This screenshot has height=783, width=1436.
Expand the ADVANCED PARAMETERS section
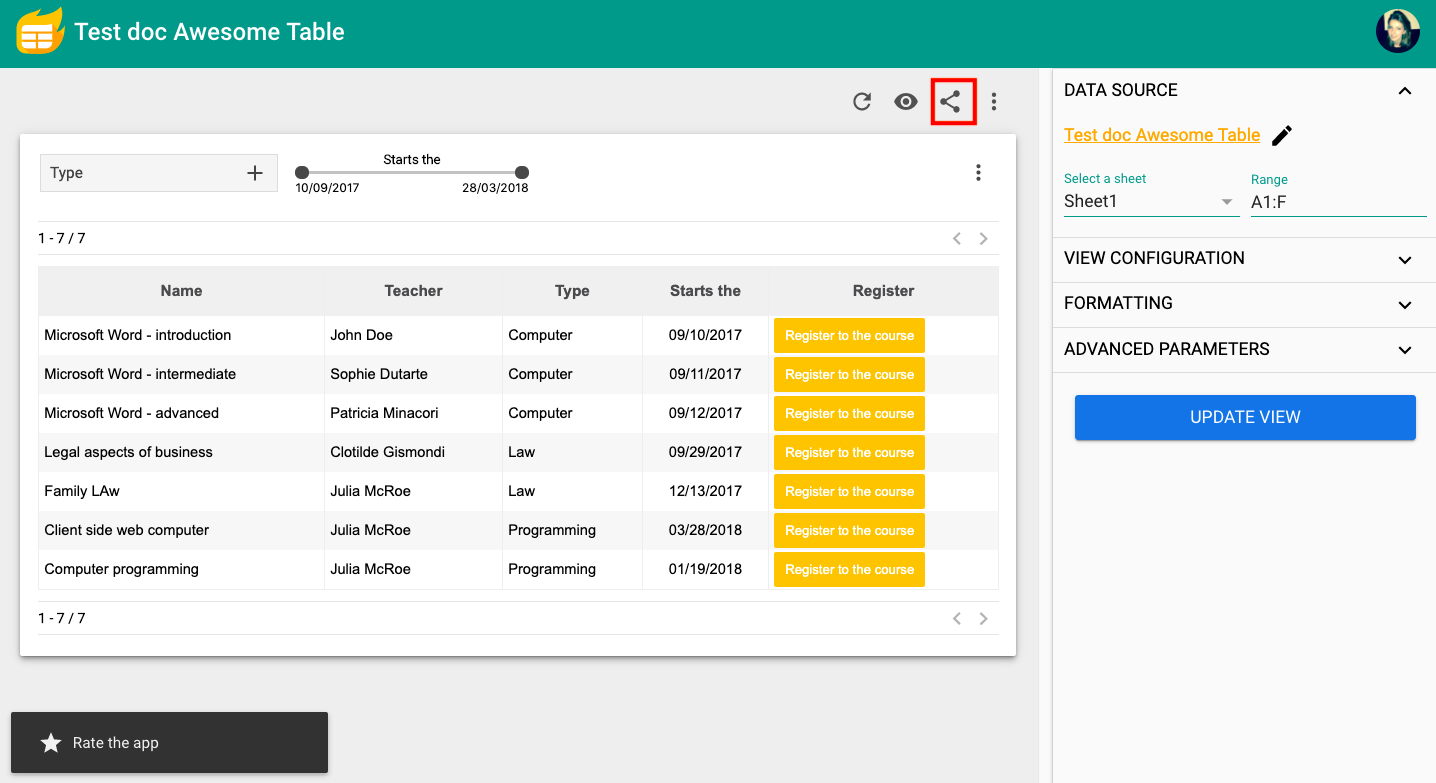point(1405,351)
